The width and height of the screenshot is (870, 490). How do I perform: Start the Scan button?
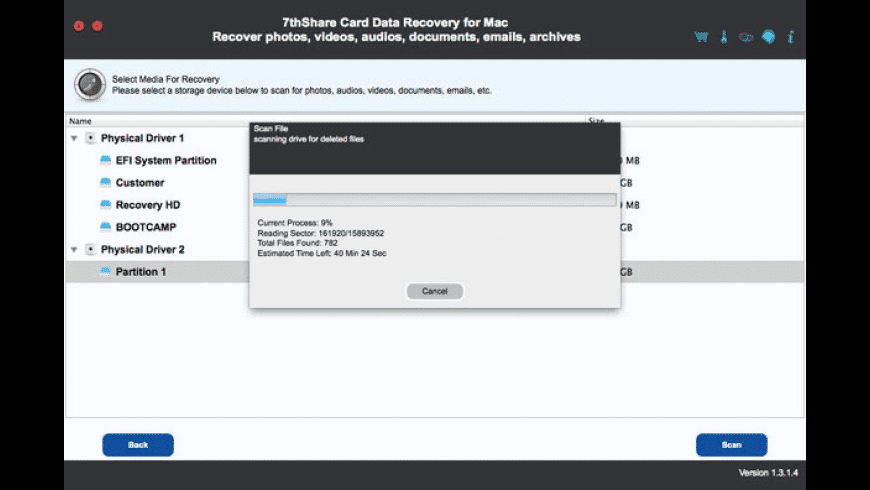click(x=731, y=445)
